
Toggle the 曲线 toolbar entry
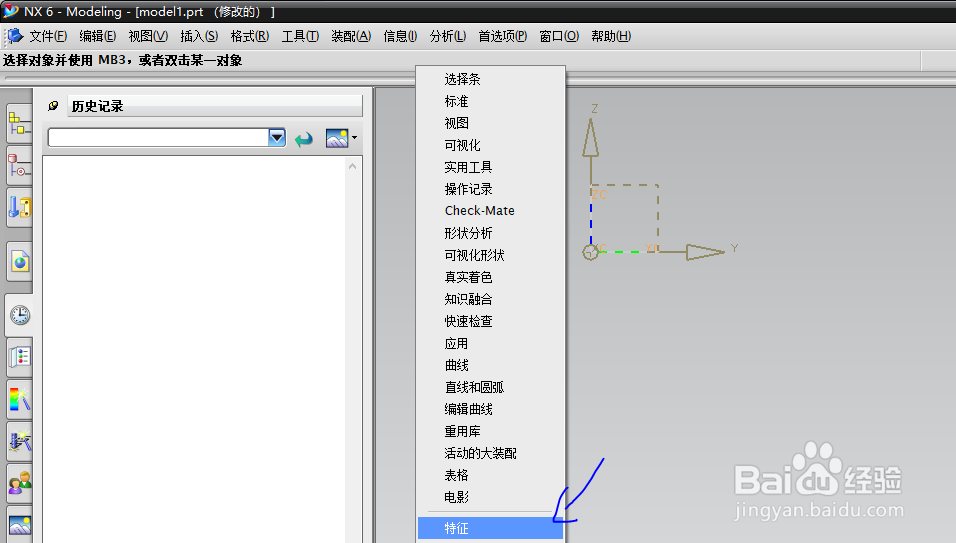point(491,365)
